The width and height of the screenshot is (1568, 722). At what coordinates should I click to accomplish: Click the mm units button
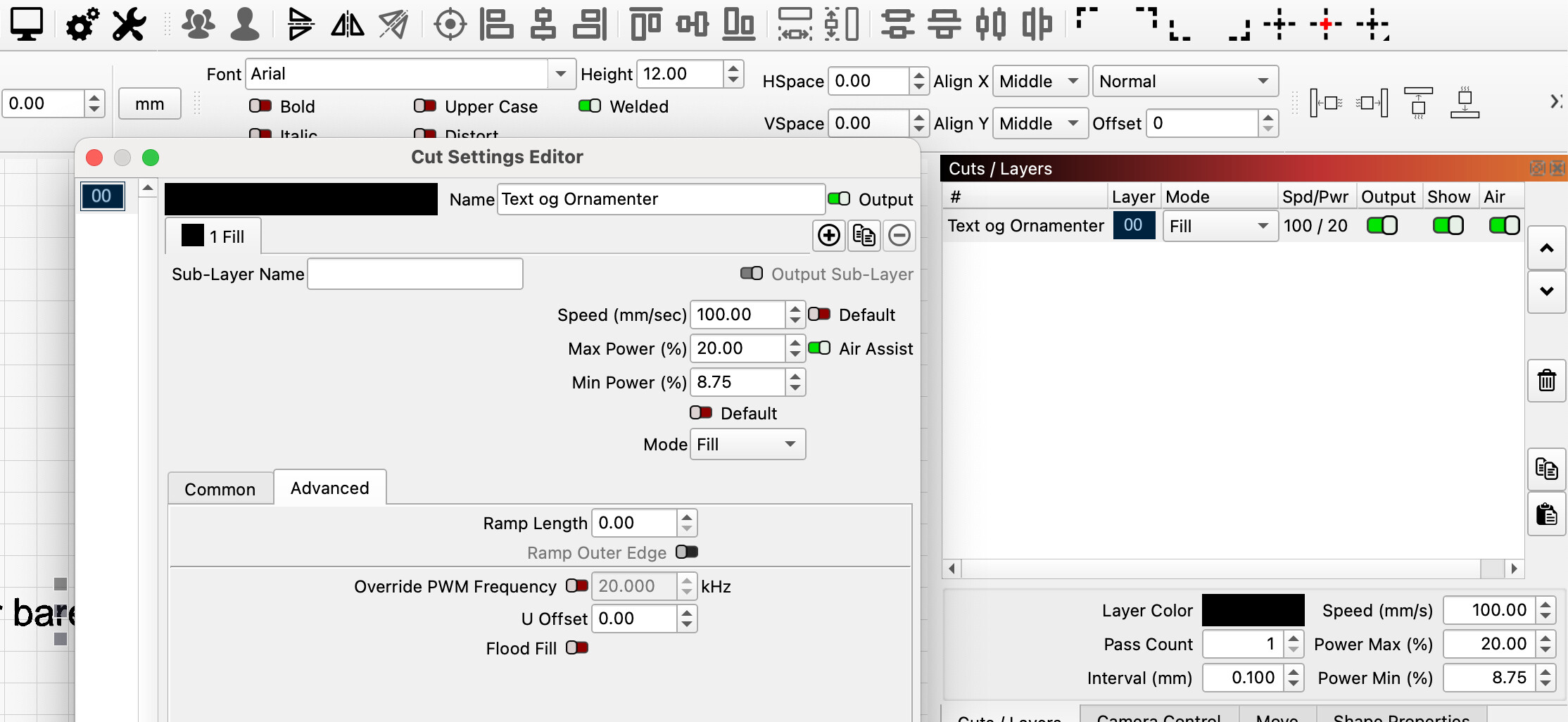tap(149, 104)
